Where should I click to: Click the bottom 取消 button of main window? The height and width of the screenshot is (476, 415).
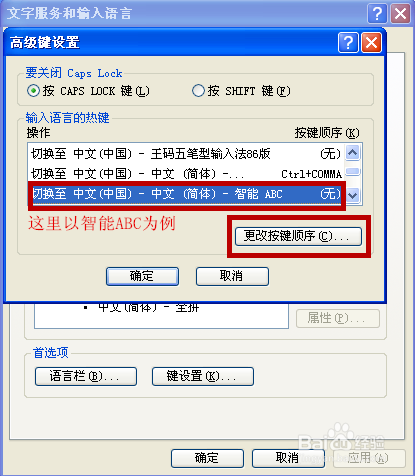point(288,458)
